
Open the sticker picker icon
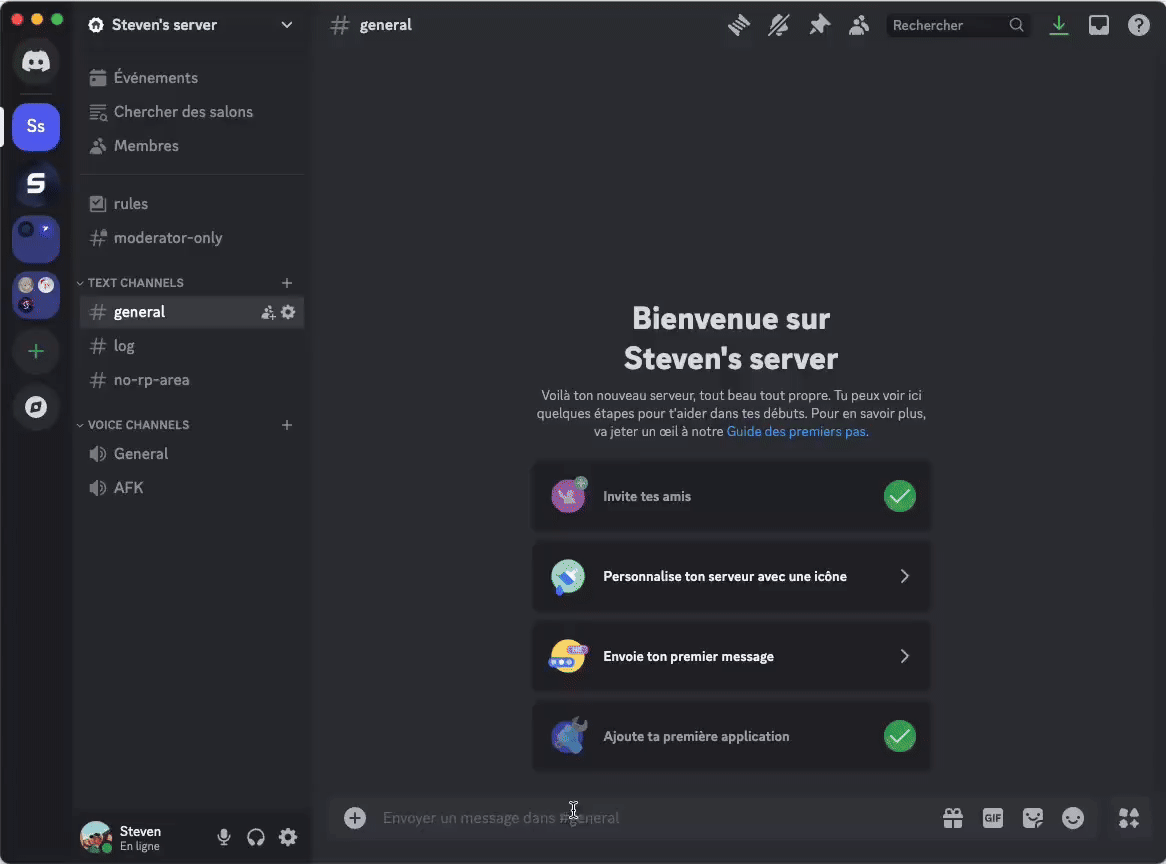click(x=1033, y=818)
